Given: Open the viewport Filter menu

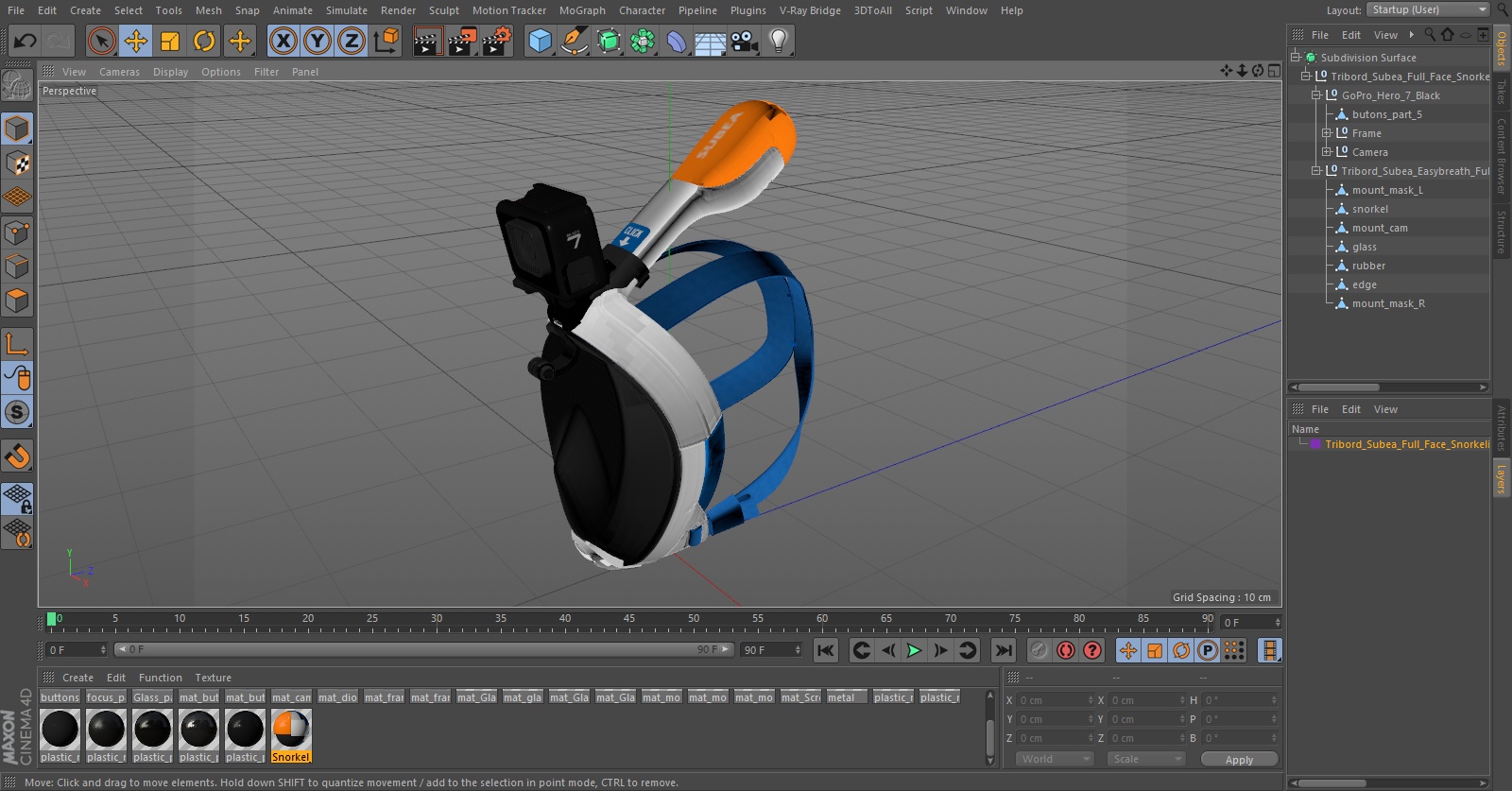Looking at the screenshot, I should click(x=266, y=72).
